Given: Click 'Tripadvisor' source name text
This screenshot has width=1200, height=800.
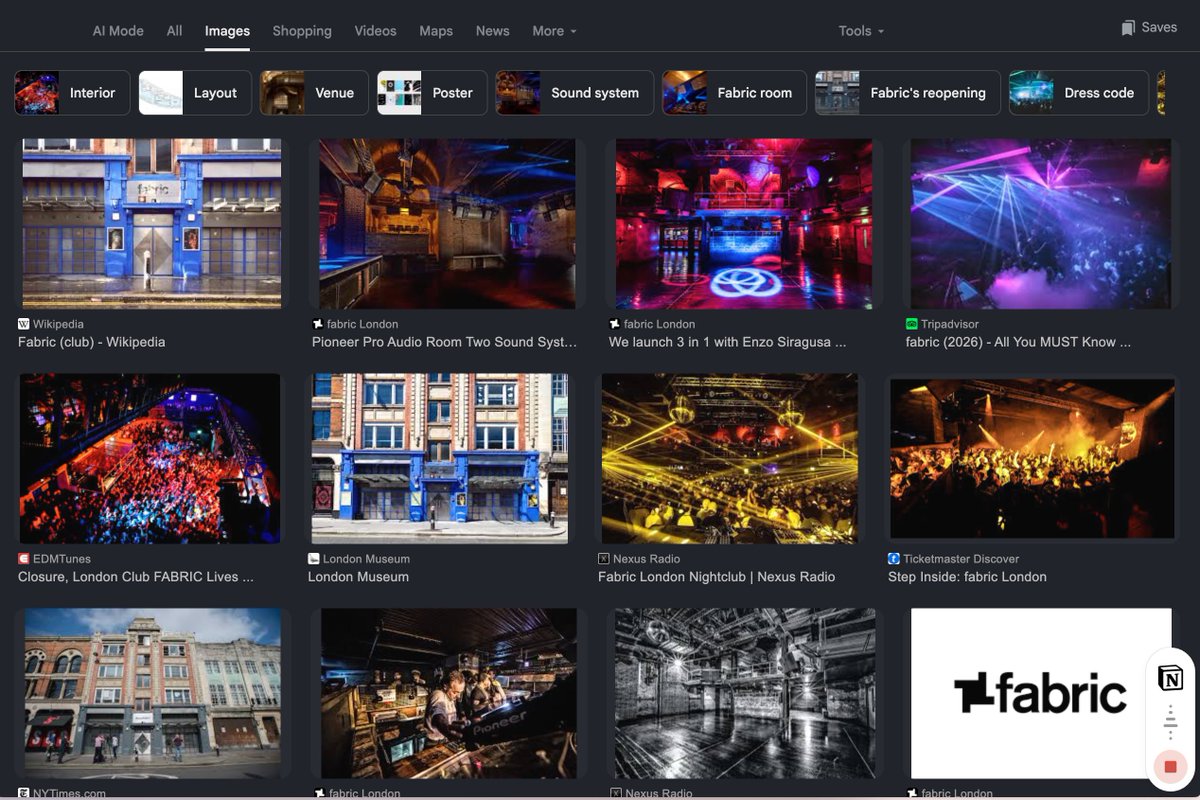Looking at the screenshot, I should pyautogui.click(x=951, y=324).
